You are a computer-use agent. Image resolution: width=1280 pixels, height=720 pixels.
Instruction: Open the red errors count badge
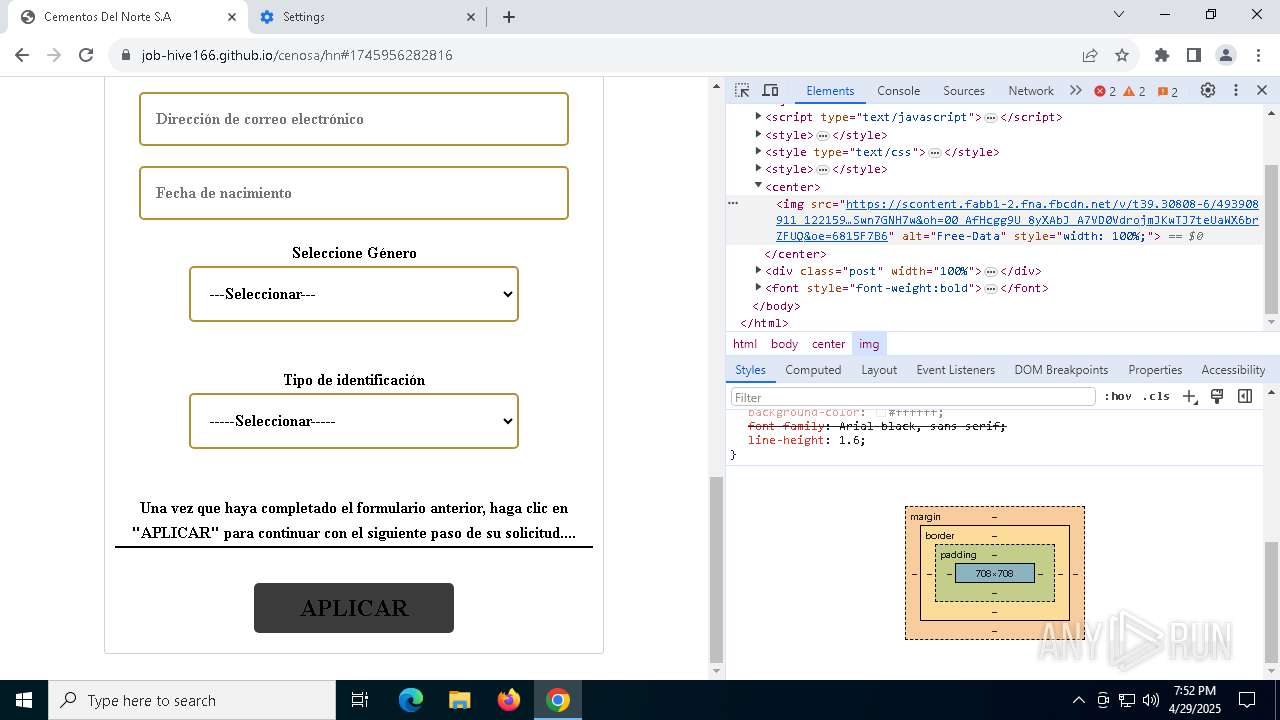[x=1105, y=91]
